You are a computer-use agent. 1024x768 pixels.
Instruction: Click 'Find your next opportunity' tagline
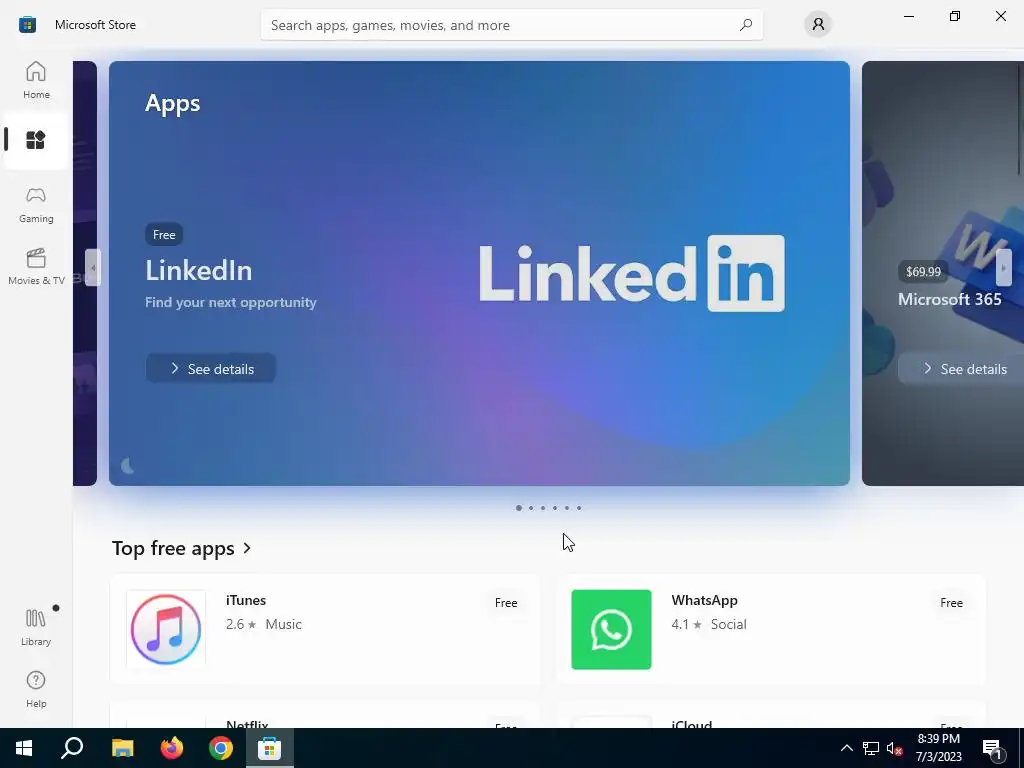[x=231, y=302]
